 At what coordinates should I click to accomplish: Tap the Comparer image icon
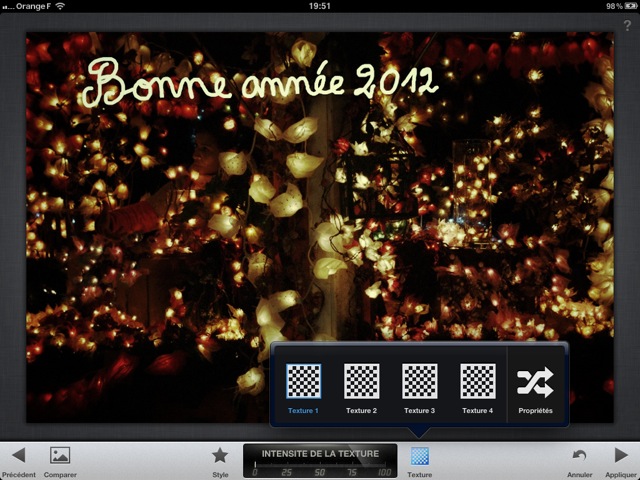(60, 456)
